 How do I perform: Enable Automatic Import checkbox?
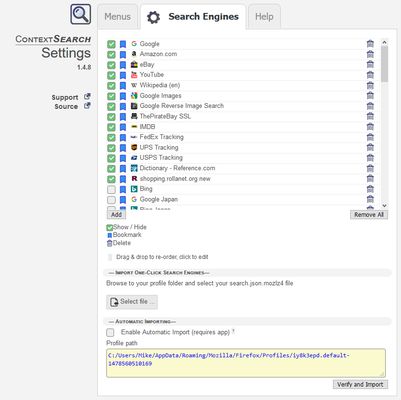110,332
